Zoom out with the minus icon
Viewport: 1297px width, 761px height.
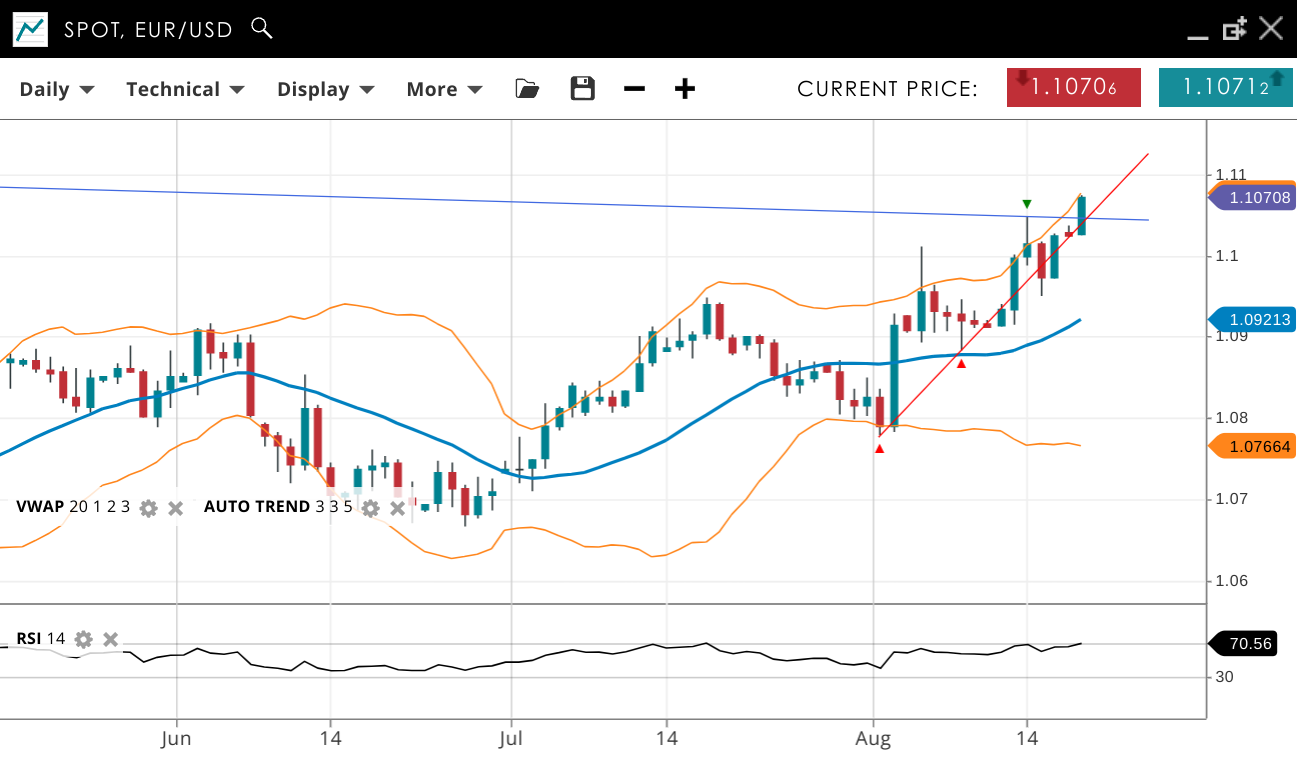[634, 89]
